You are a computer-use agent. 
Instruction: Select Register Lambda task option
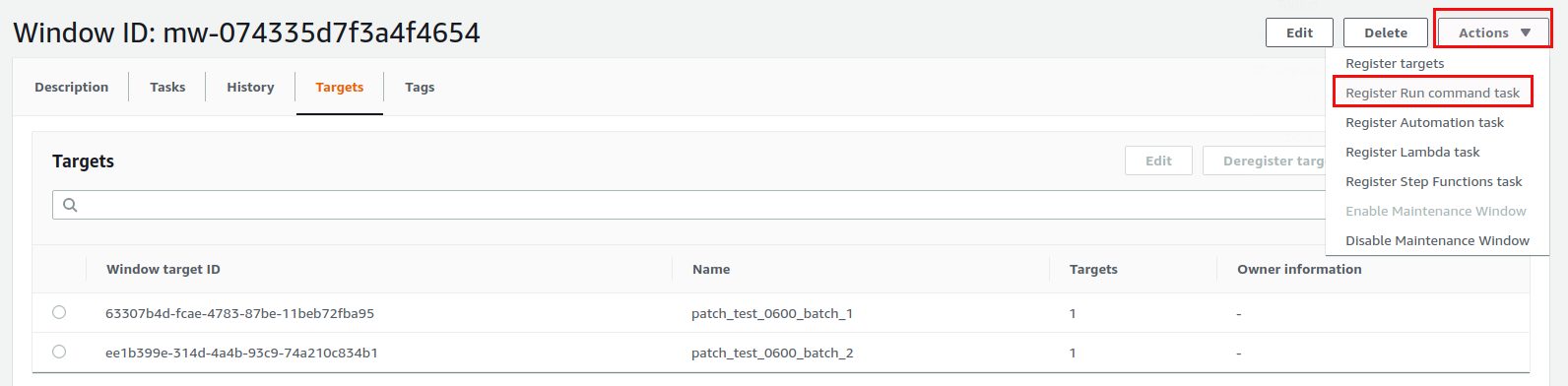point(1412,152)
